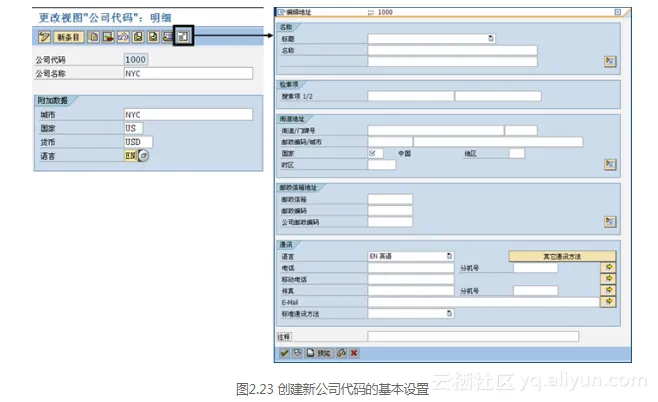Click the 地区 region input field
Image resolution: width=658 pixels, height=402 pixels.
click(517, 153)
